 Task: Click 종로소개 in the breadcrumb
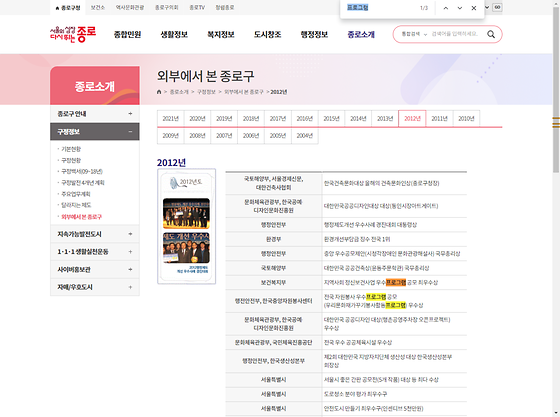179,92
